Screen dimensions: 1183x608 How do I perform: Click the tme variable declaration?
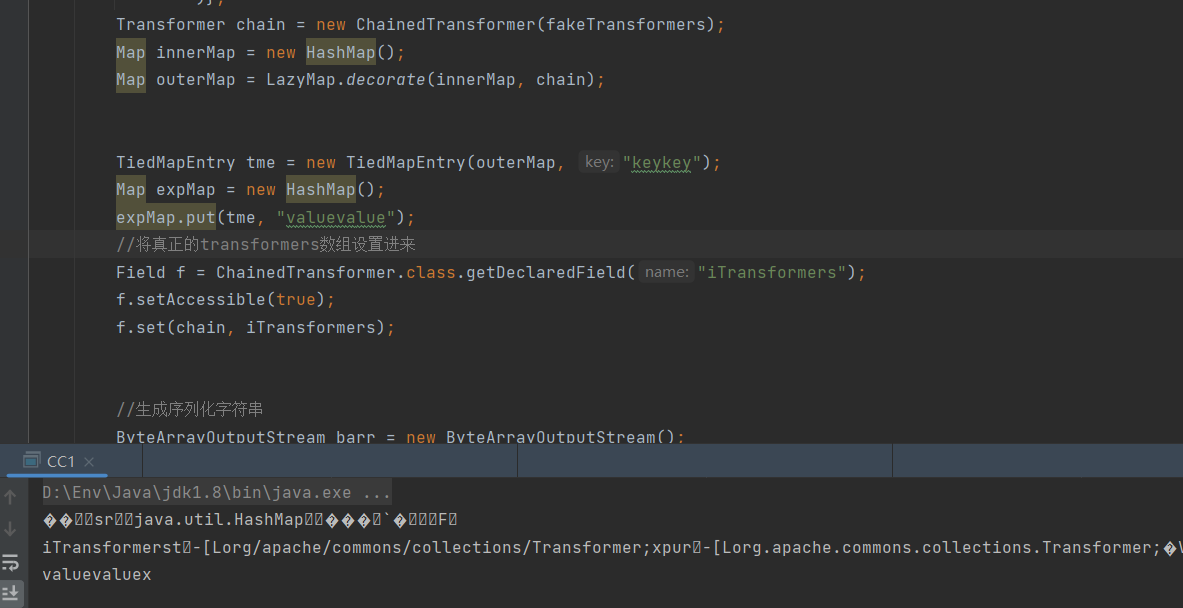click(261, 162)
